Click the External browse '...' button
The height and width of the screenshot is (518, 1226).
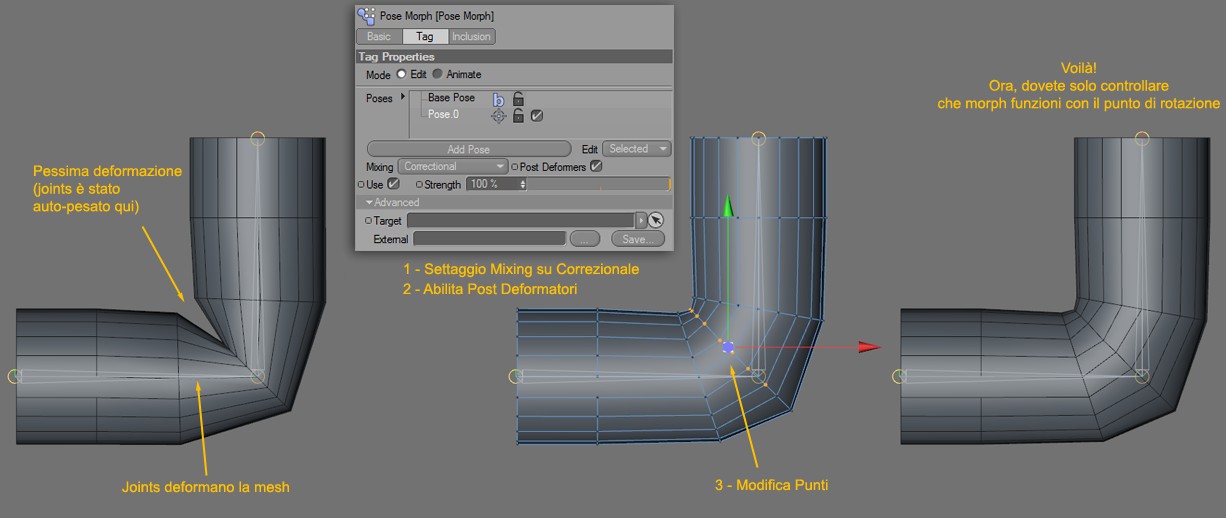coord(585,238)
